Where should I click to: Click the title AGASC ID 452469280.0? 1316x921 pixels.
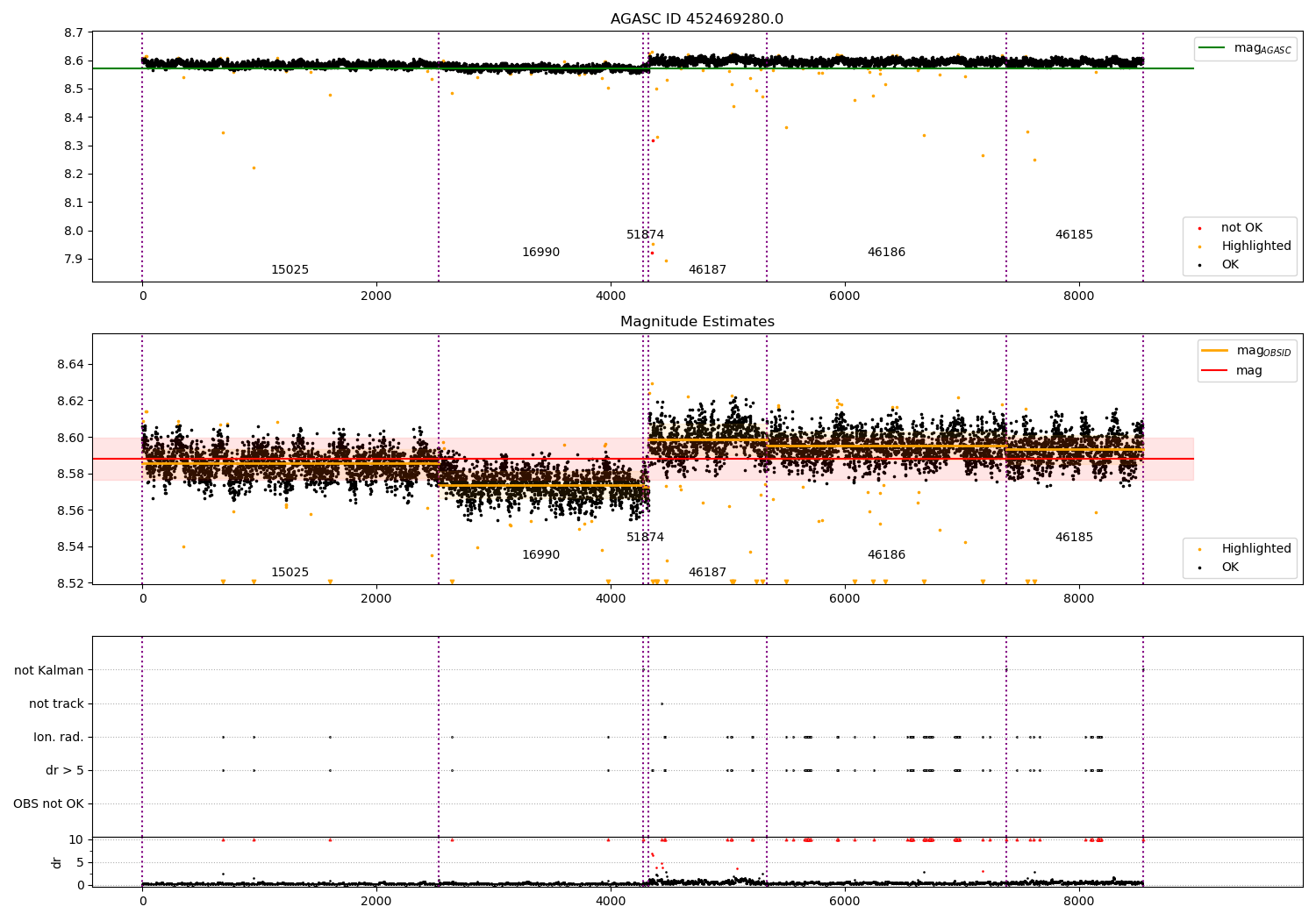pyautogui.click(x=697, y=19)
